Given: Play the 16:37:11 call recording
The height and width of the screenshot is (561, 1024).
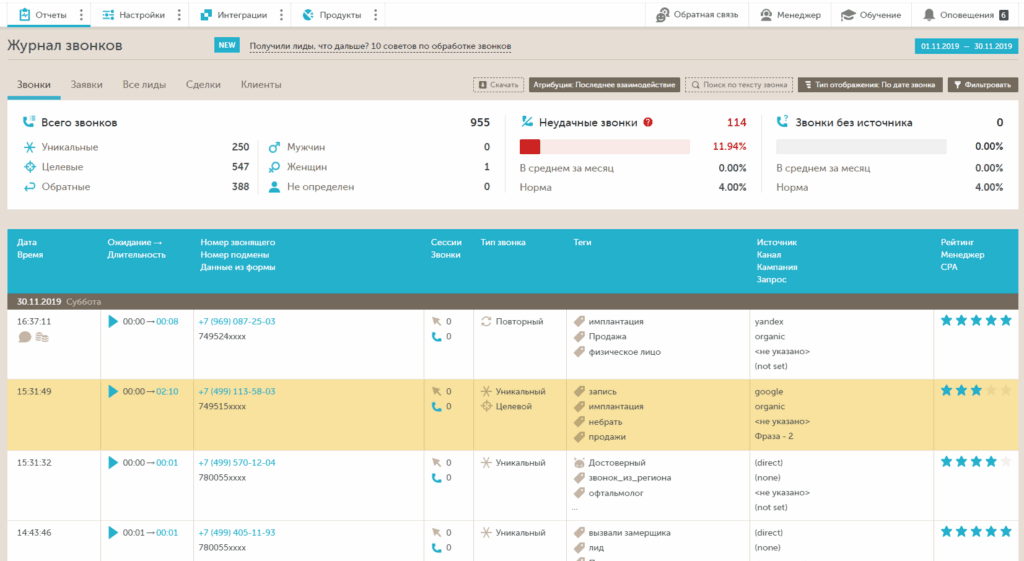Looking at the screenshot, I should point(113,321).
